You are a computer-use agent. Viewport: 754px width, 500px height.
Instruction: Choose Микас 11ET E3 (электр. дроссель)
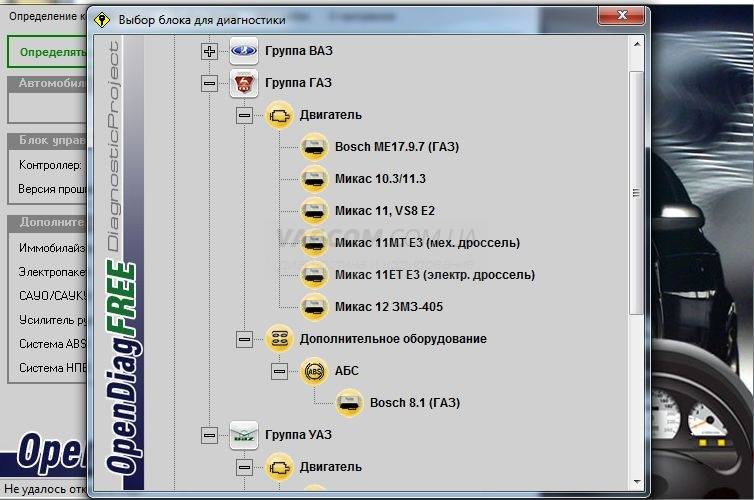[435, 275]
